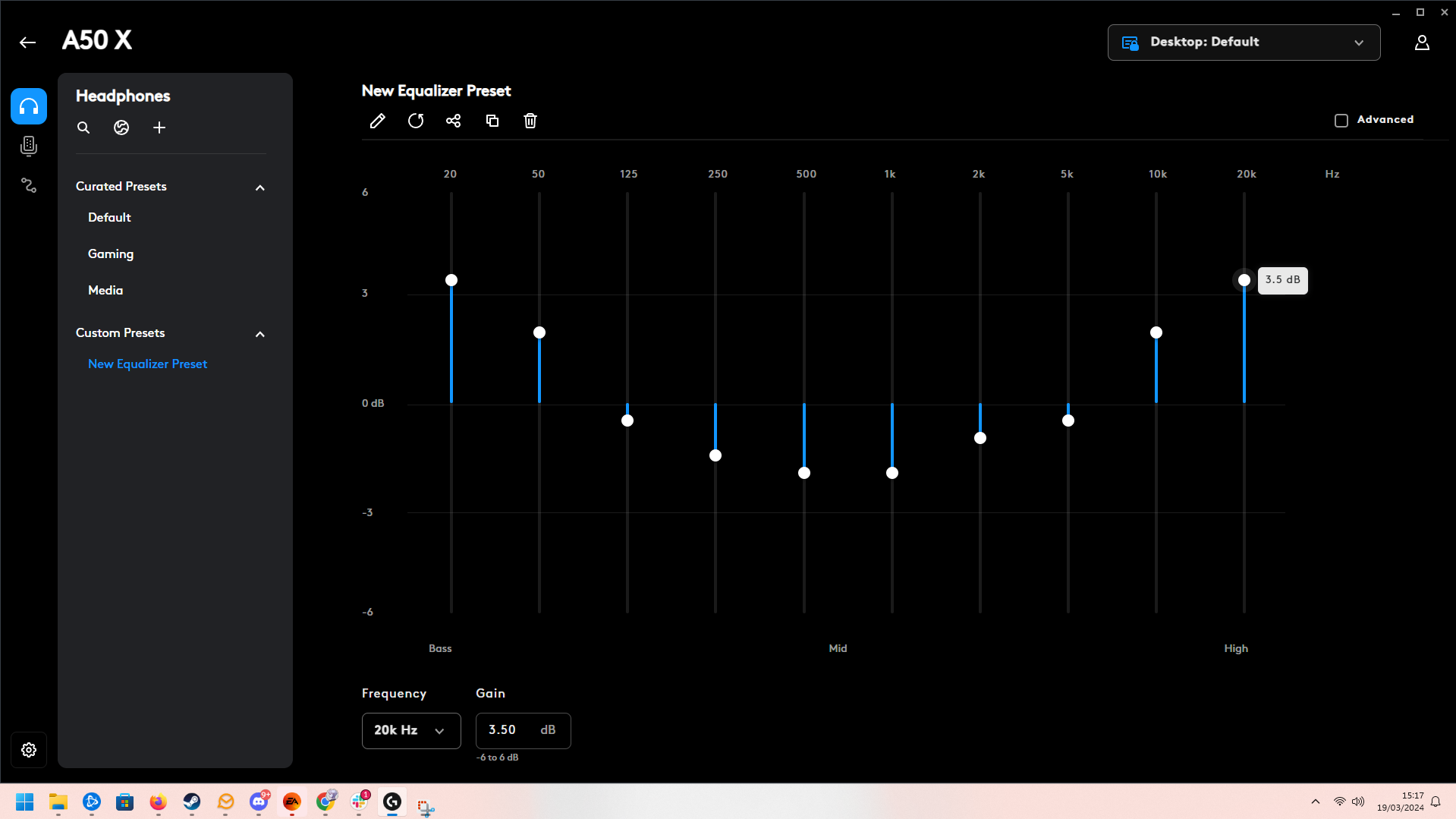
Task: Duplicate the preset using the copy icon
Action: point(492,121)
